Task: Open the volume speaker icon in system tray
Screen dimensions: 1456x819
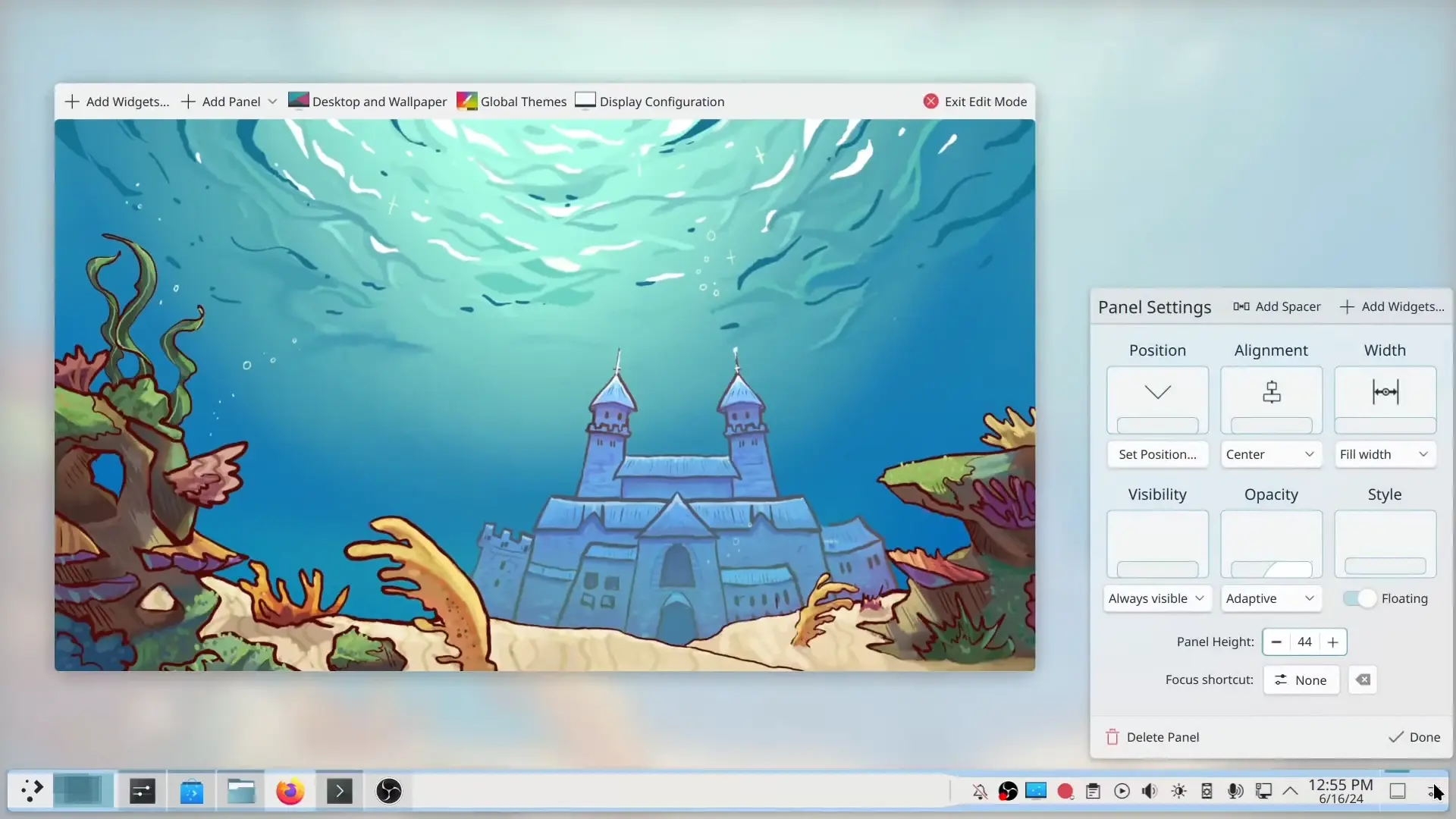Action: pos(1150,792)
